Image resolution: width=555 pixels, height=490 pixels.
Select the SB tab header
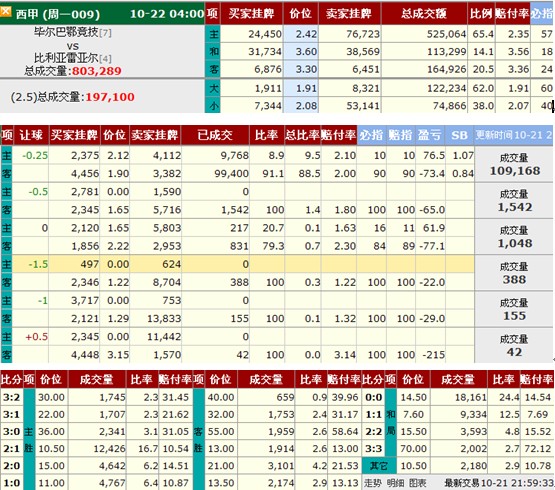click(x=459, y=135)
